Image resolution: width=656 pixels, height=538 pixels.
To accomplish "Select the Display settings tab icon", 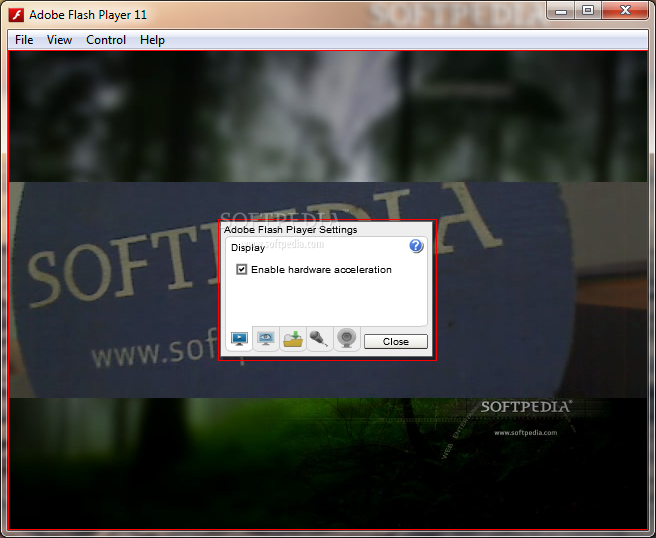I will tap(239, 339).
